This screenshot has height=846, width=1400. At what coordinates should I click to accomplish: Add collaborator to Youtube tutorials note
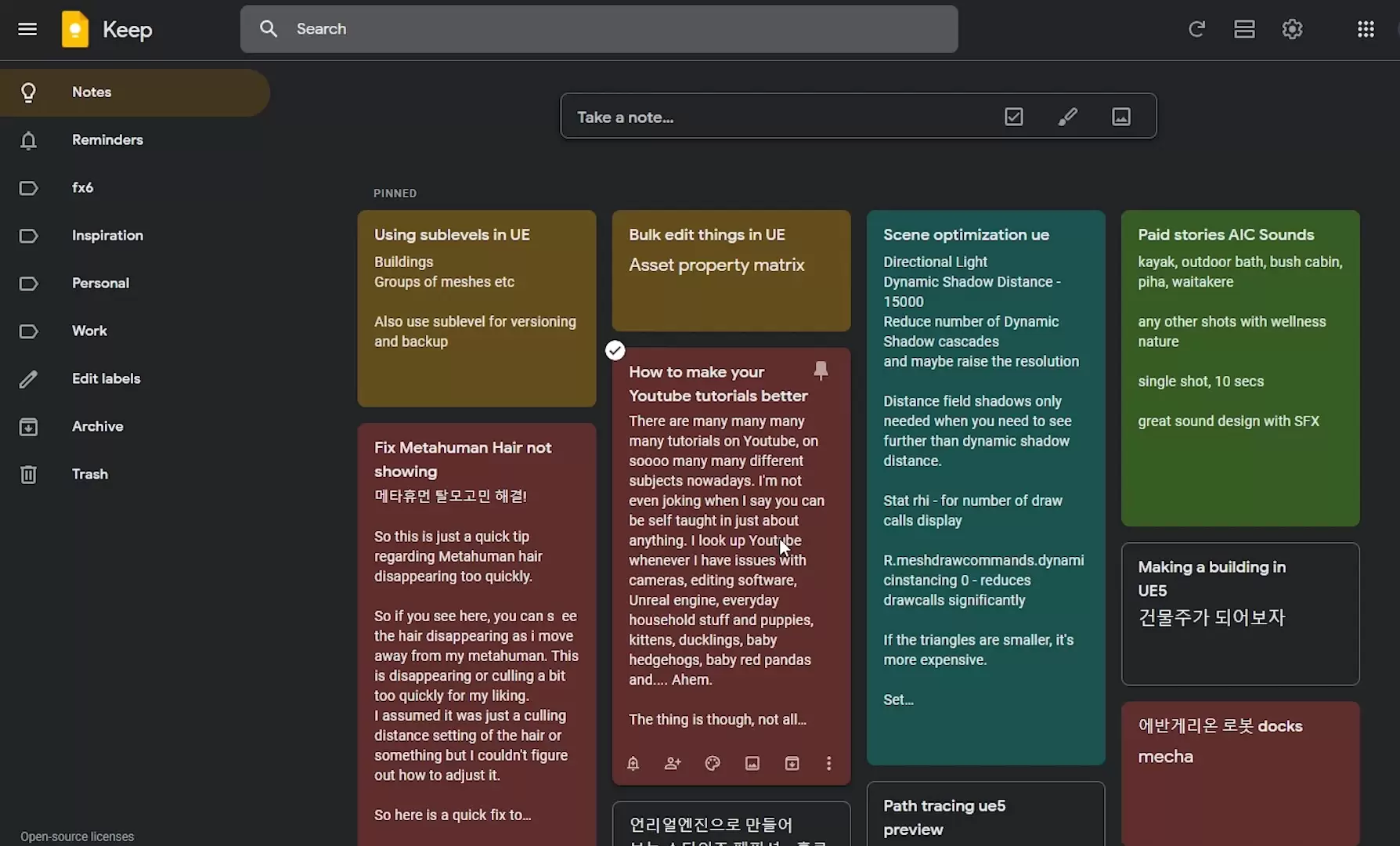(673, 763)
